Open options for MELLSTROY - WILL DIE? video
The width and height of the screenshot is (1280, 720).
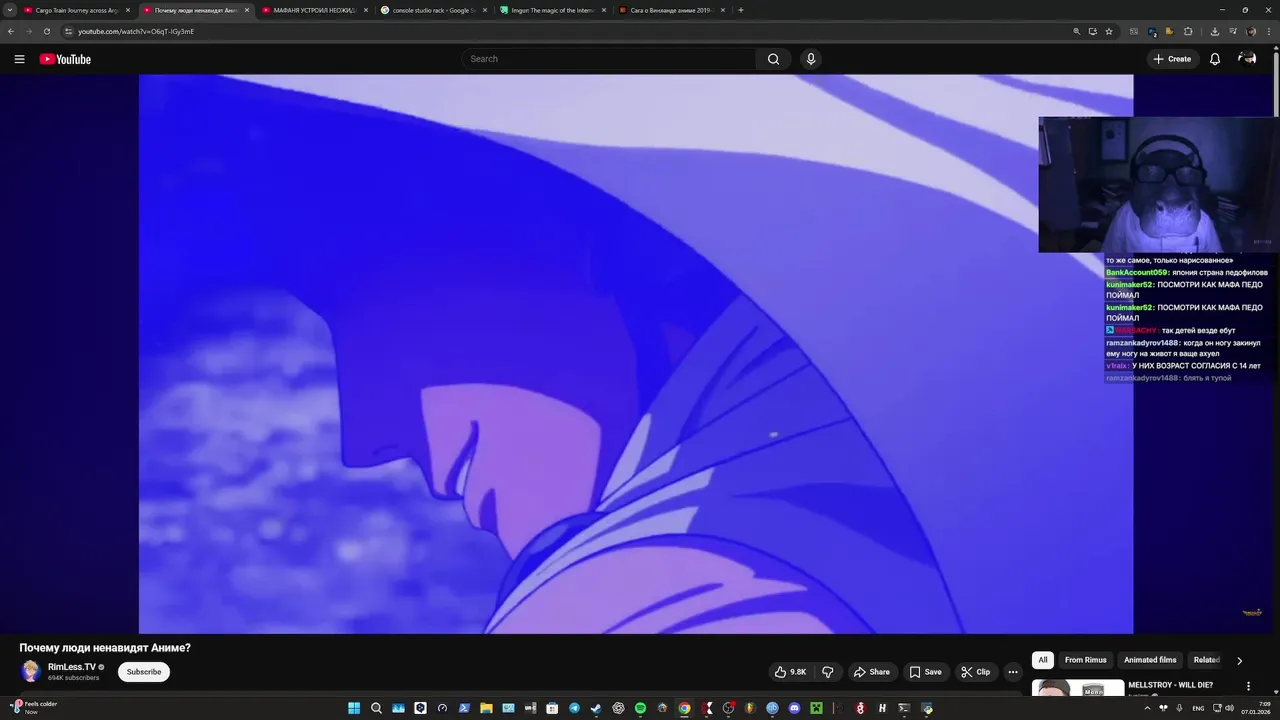[1248, 686]
